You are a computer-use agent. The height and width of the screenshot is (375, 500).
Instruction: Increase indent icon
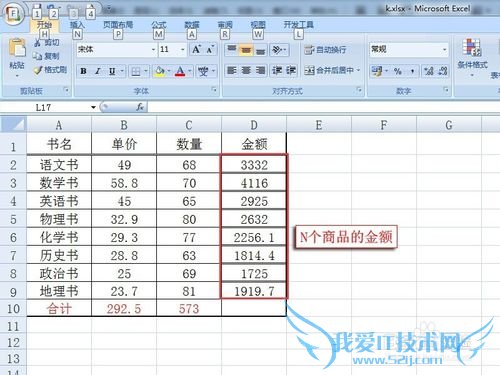pyautogui.click(x=291, y=70)
